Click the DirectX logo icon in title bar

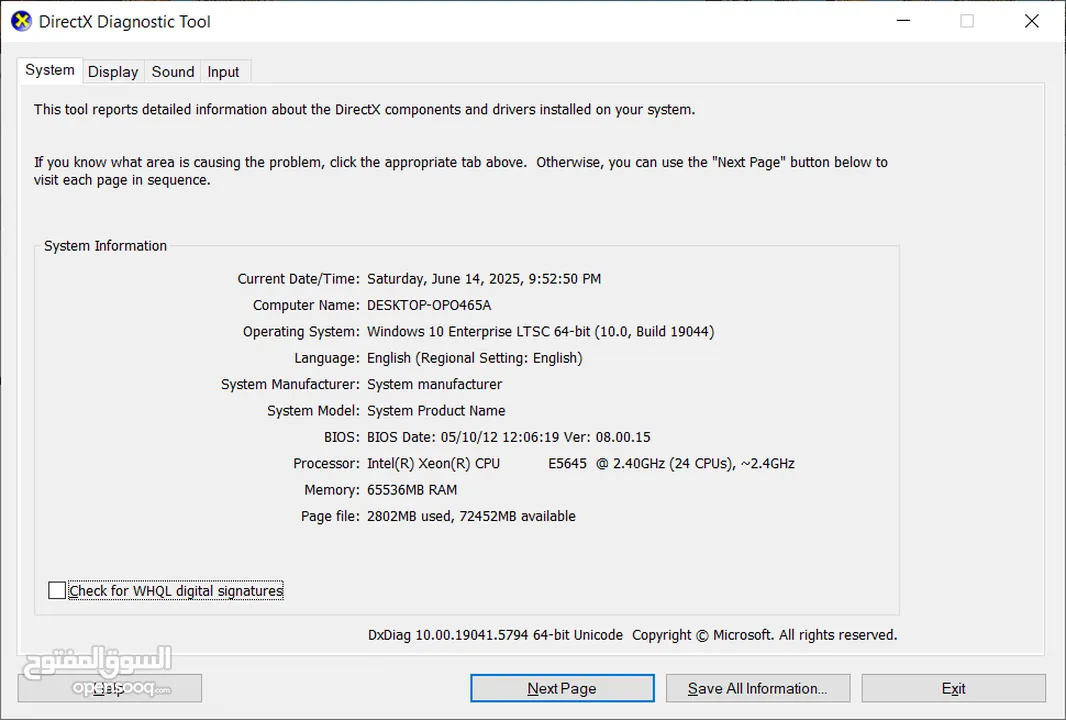click(x=21, y=21)
